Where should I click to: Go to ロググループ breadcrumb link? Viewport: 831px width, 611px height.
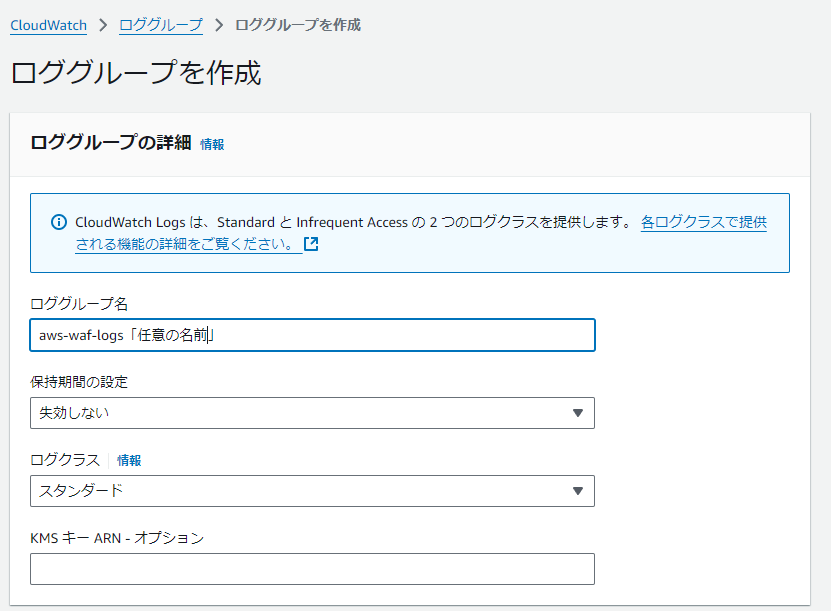161,25
